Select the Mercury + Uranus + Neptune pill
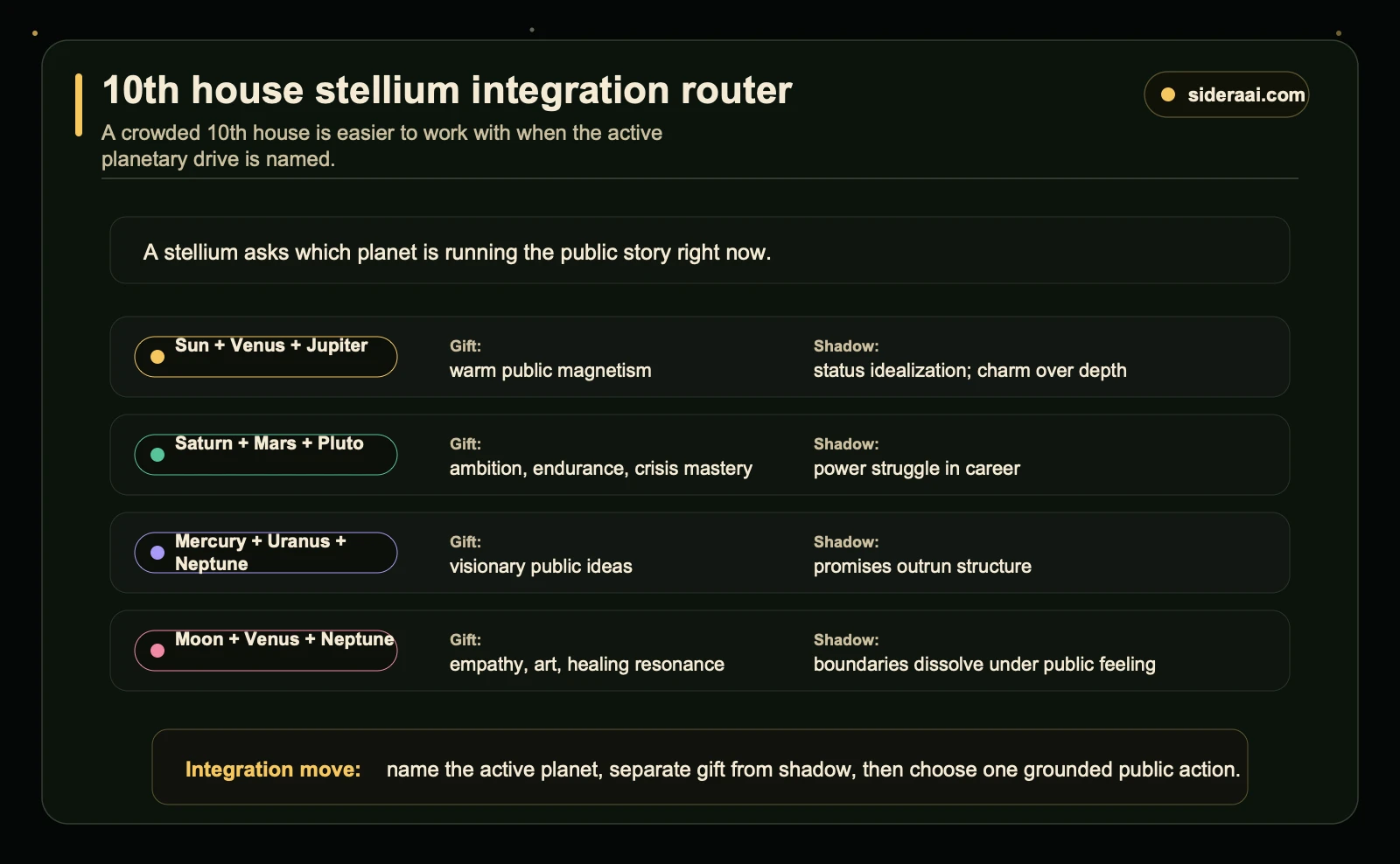This screenshot has width=1400, height=864. [x=266, y=553]
